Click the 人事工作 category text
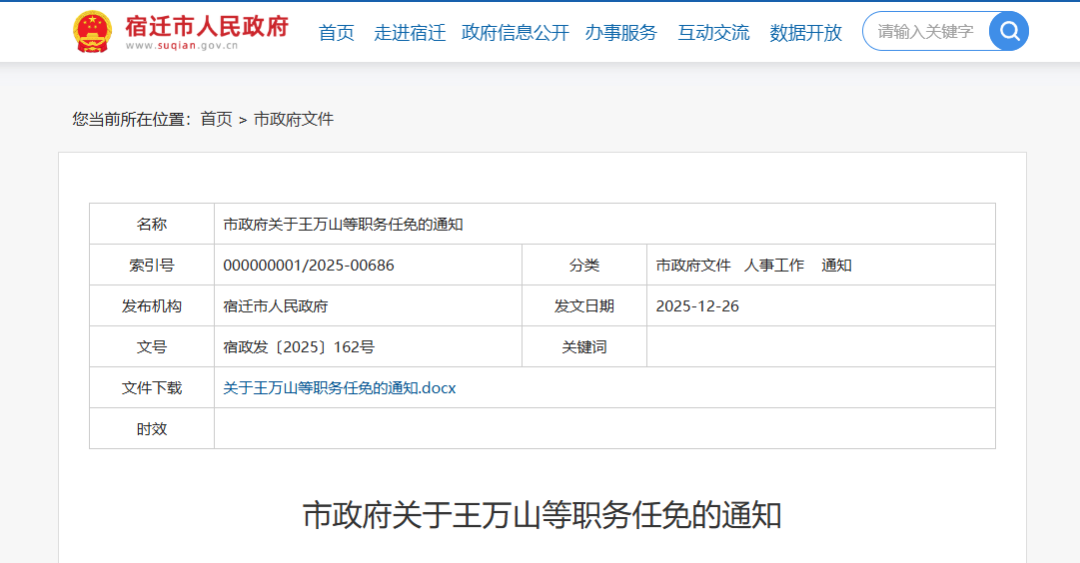1080x563 pixels. (774, 265)
